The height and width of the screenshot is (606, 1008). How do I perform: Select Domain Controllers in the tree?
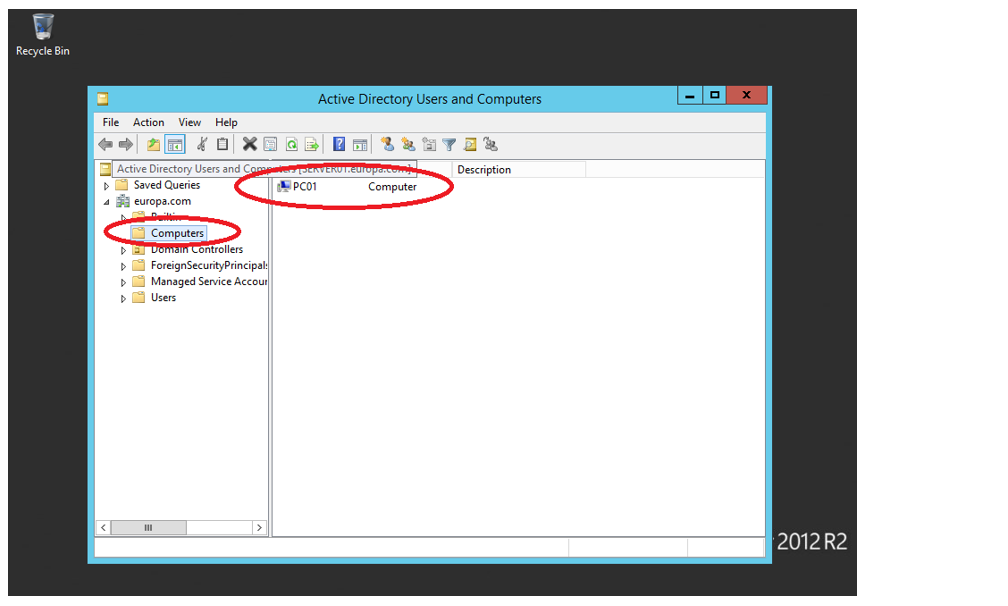pos(197,249)
